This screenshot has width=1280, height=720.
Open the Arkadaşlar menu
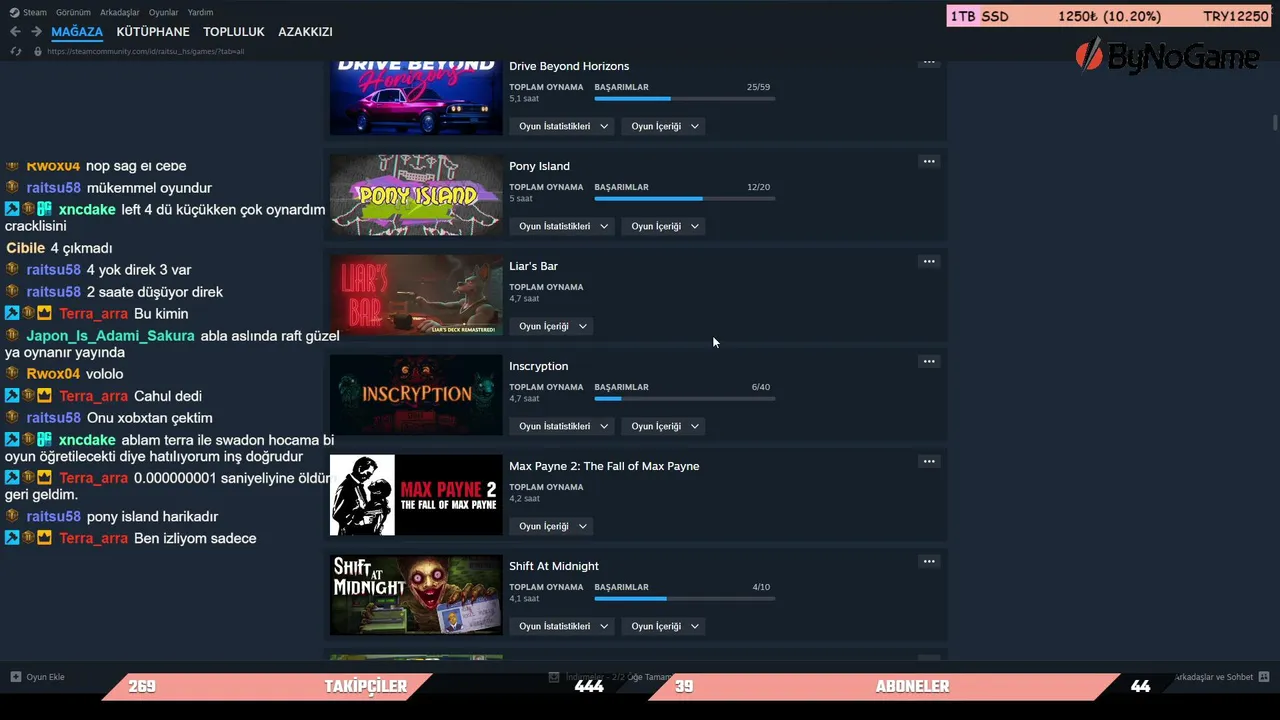[120, 12]
